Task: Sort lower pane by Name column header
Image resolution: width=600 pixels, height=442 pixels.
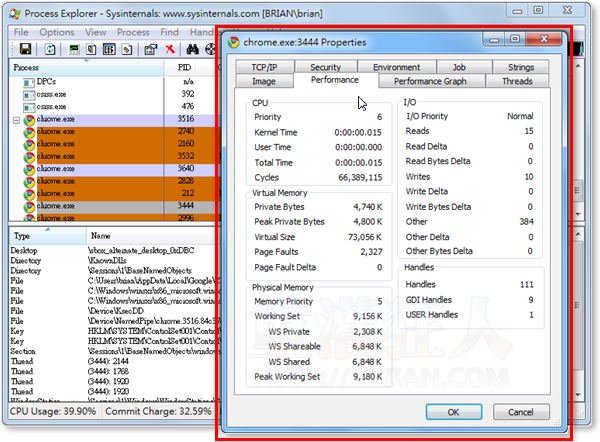Action: pos(152,236)
